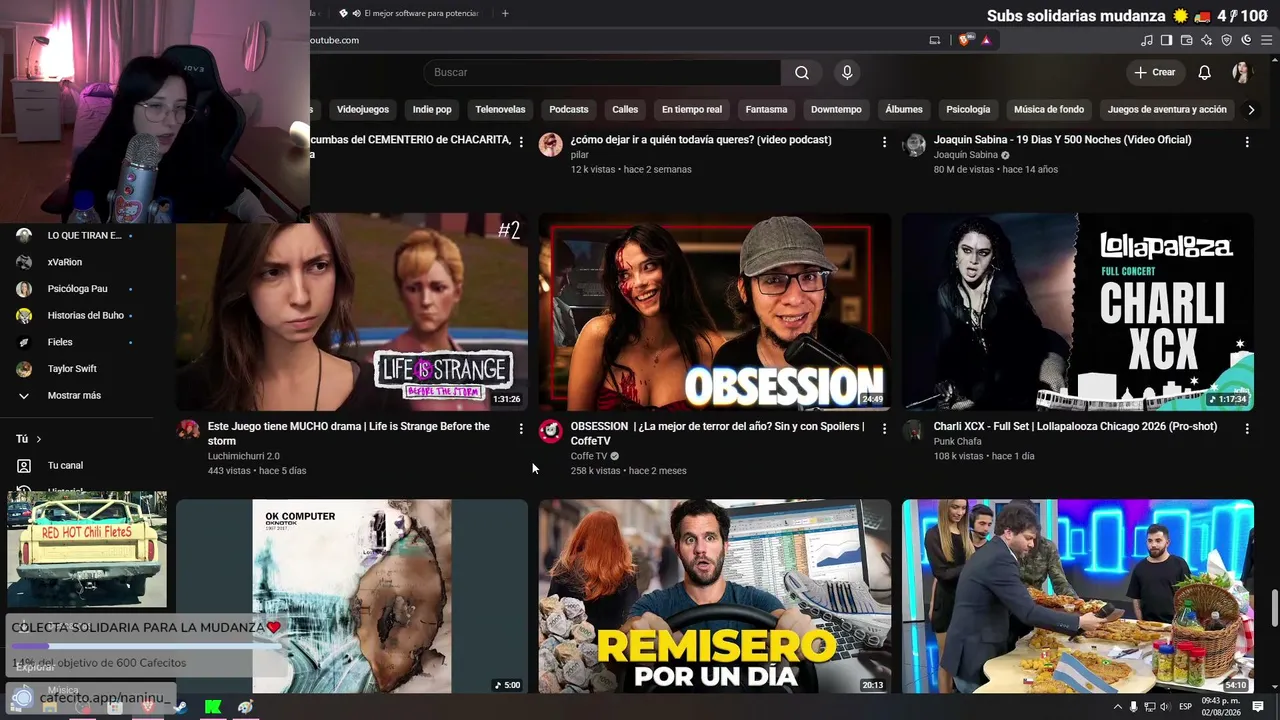Viewport: 1280px width, 720px height.
Task: Filter by Psicología chip
Action: (968, 110)
